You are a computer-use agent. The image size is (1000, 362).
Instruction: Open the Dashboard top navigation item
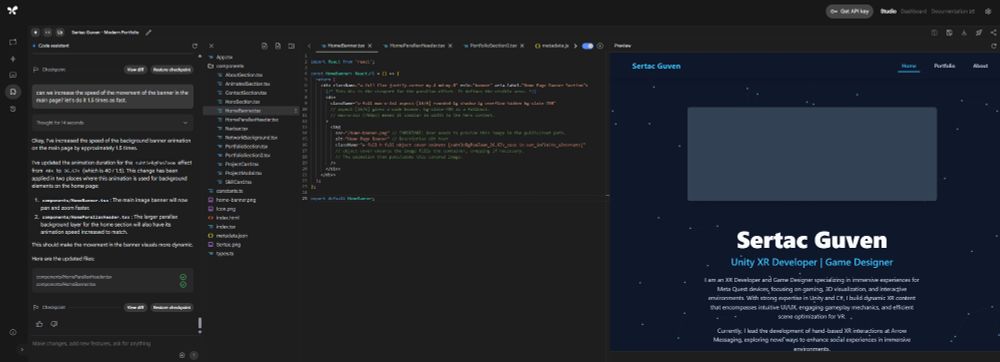click(913, 11)
